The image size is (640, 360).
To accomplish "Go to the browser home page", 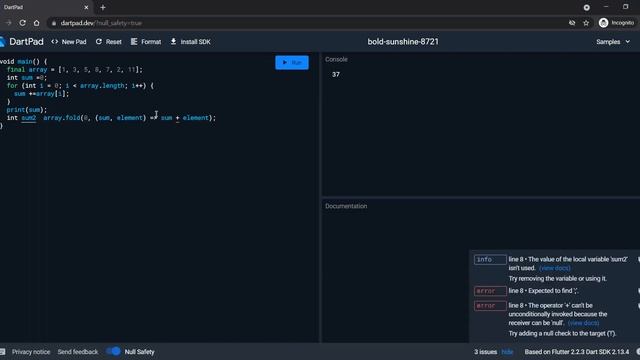I will coord(36,23).
